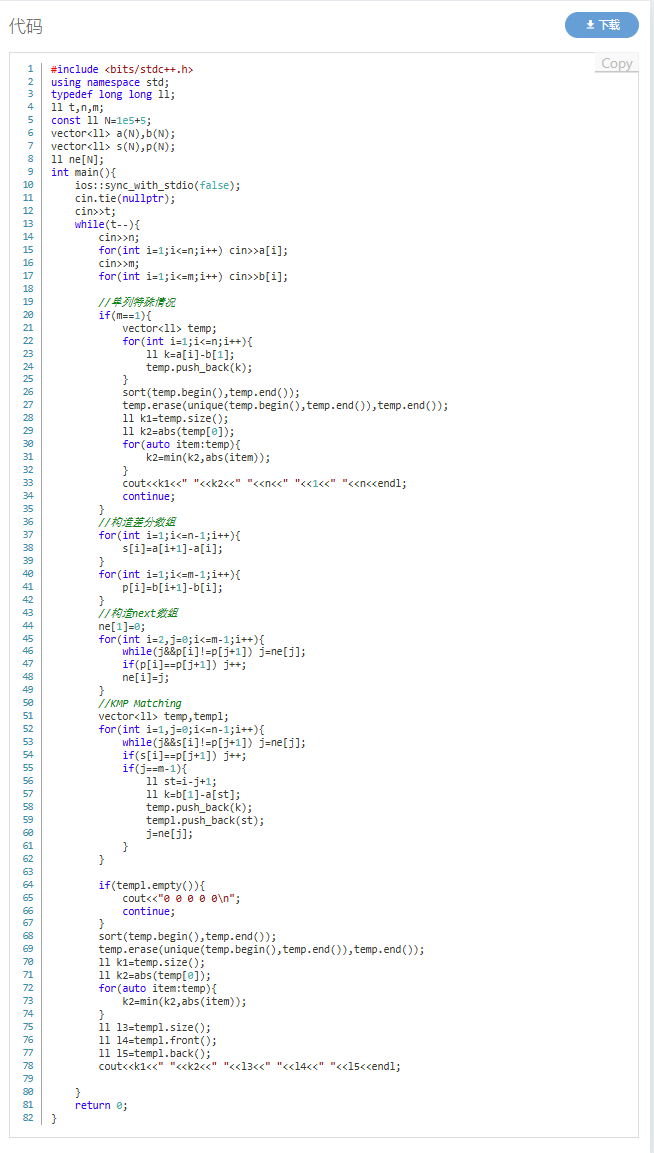Click the 'templ.push_back(st);' line
The image size is (654, 1153).
pyautogui.click(x=205, y=820)
